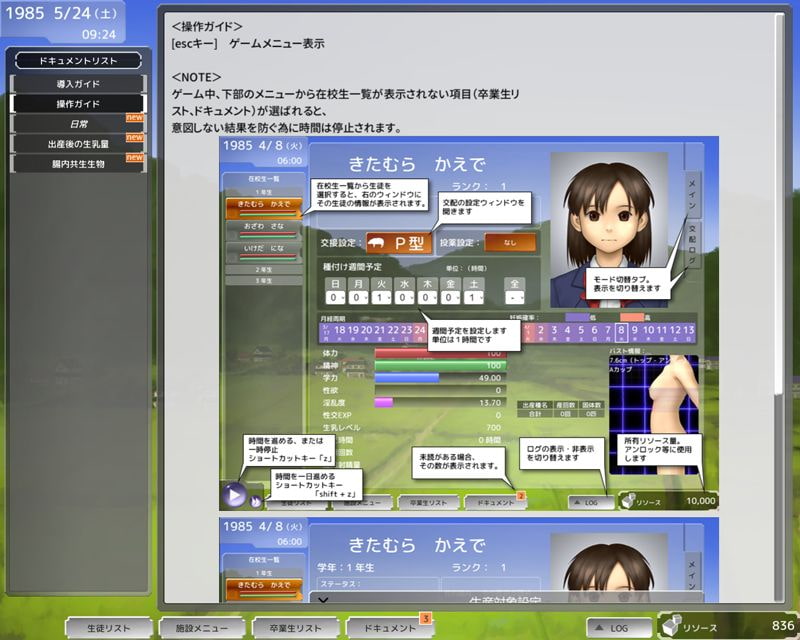Click the 09:24 clock time
The height and width of the screenshot is (640, 800).
(99, 35)
